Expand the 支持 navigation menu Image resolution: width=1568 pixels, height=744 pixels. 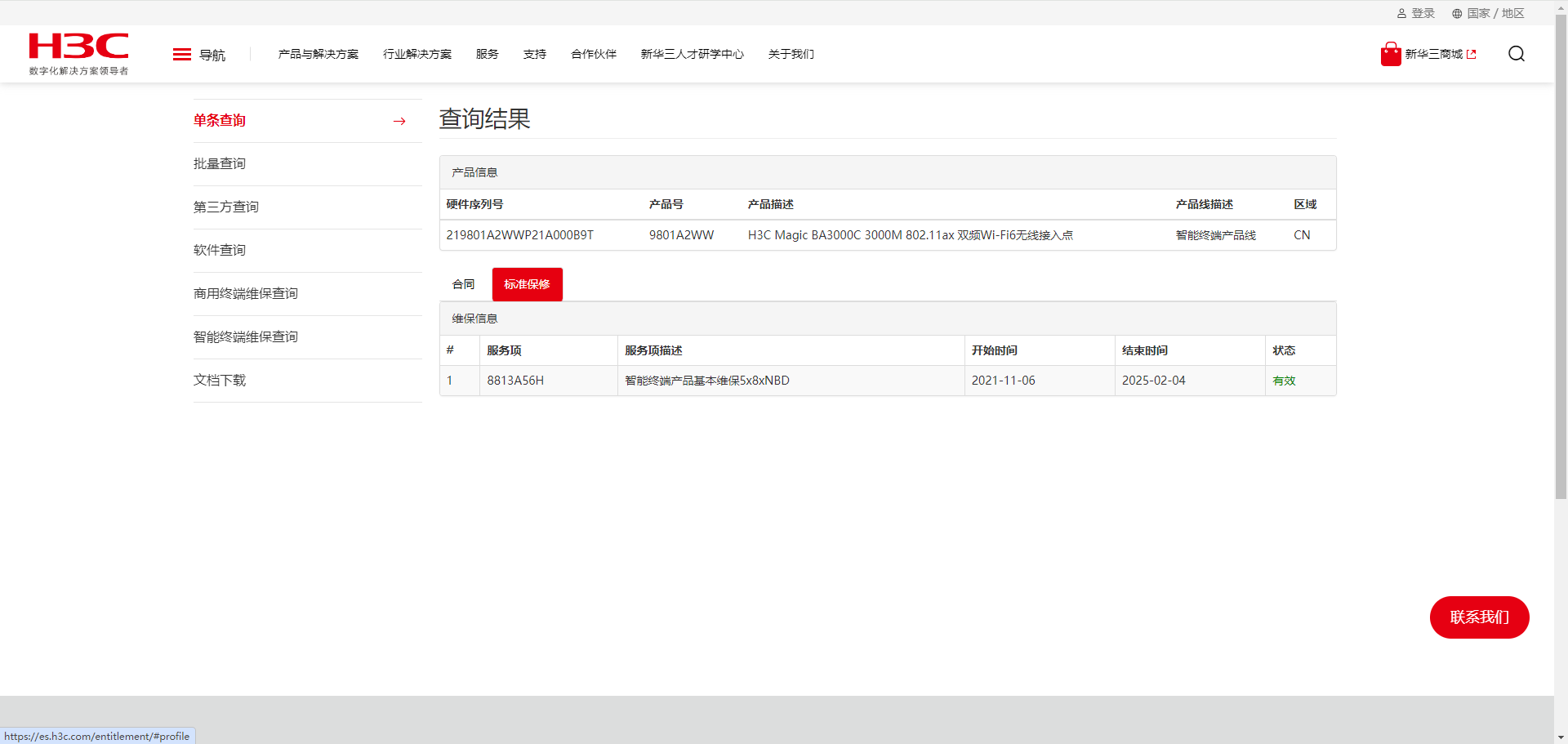[534, 54]
